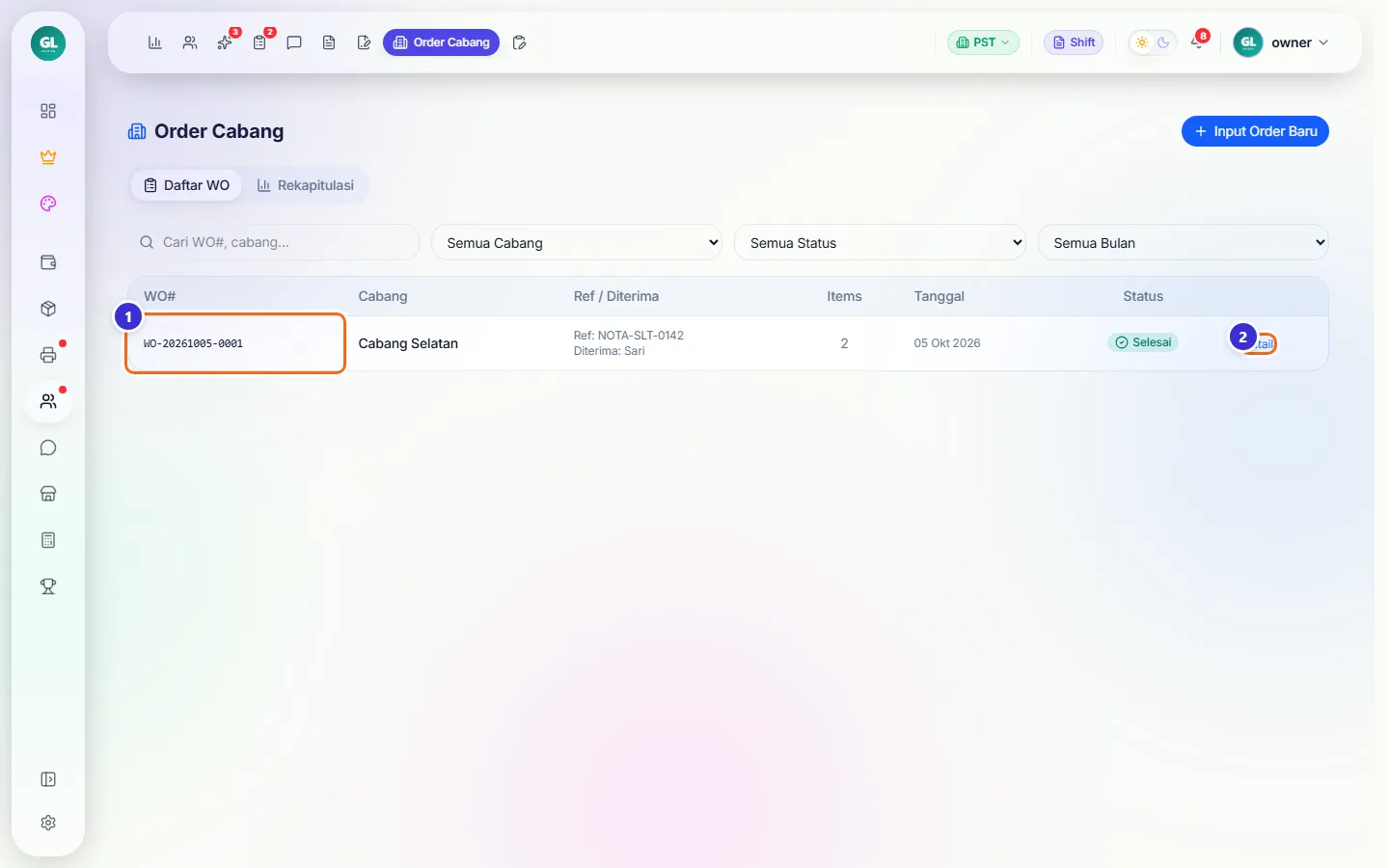Screen dimensions: 1389x868
Task: Click the date 05 Okt 2026
Action: coord(947,343)
